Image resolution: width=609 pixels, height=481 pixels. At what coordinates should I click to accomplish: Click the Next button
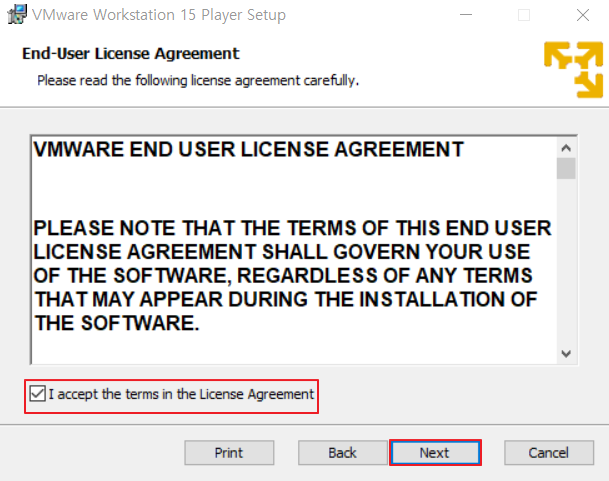435,453
